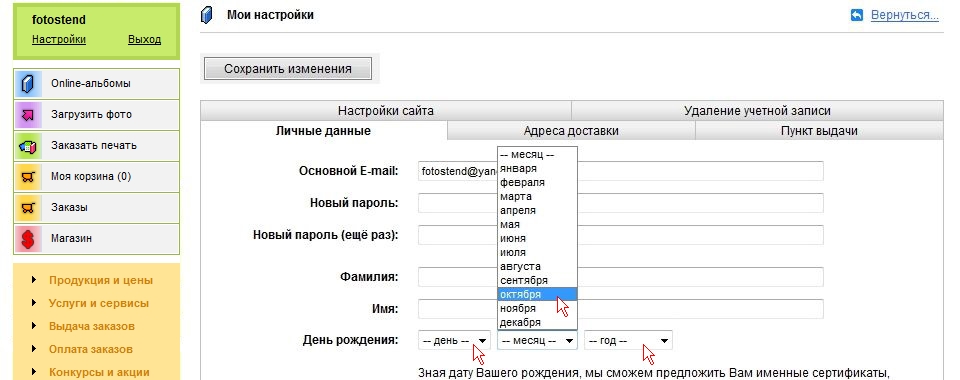The image size is (960, 380).
Task: Select октября in the month list
Action: [537, 294]
